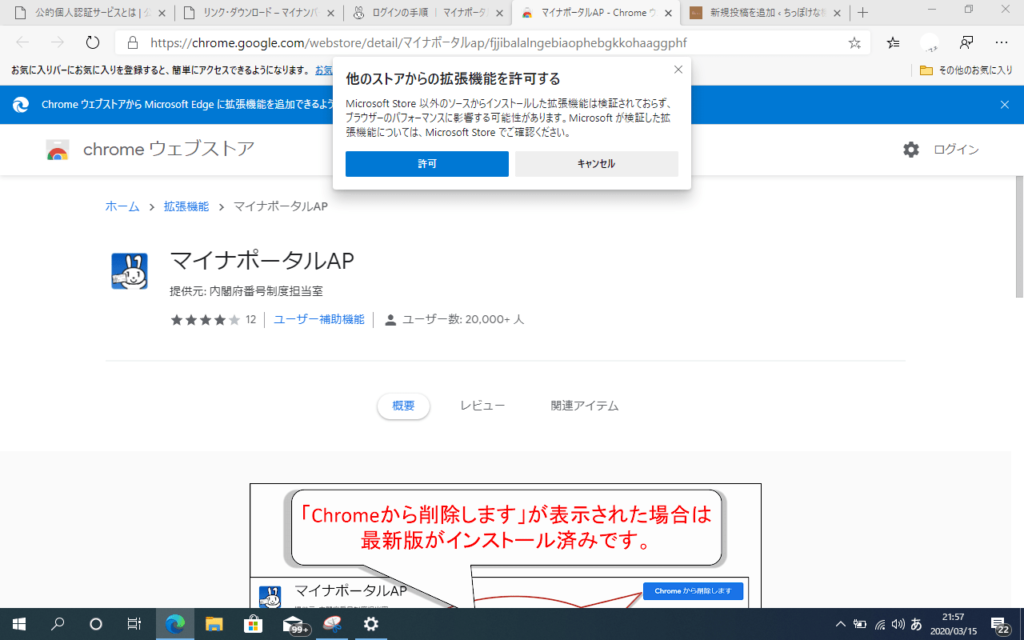The height and width of the screenshot is (640, 1024).
Task: Show hidden system tray icons
Action: (x=840, y=624)
